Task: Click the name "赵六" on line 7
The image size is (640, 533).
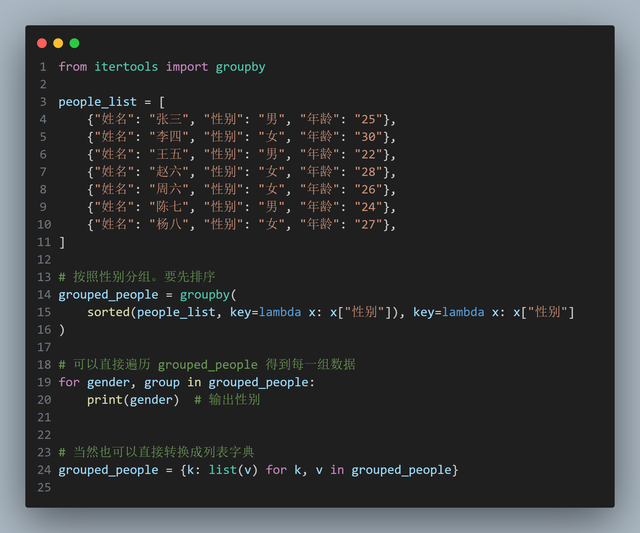Action: [x=169, y=172]
